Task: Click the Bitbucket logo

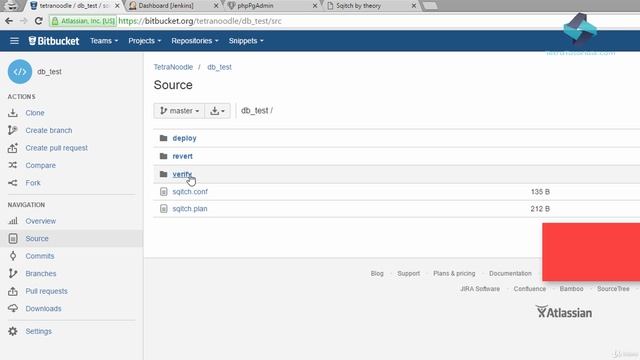Action: point(53,41)
